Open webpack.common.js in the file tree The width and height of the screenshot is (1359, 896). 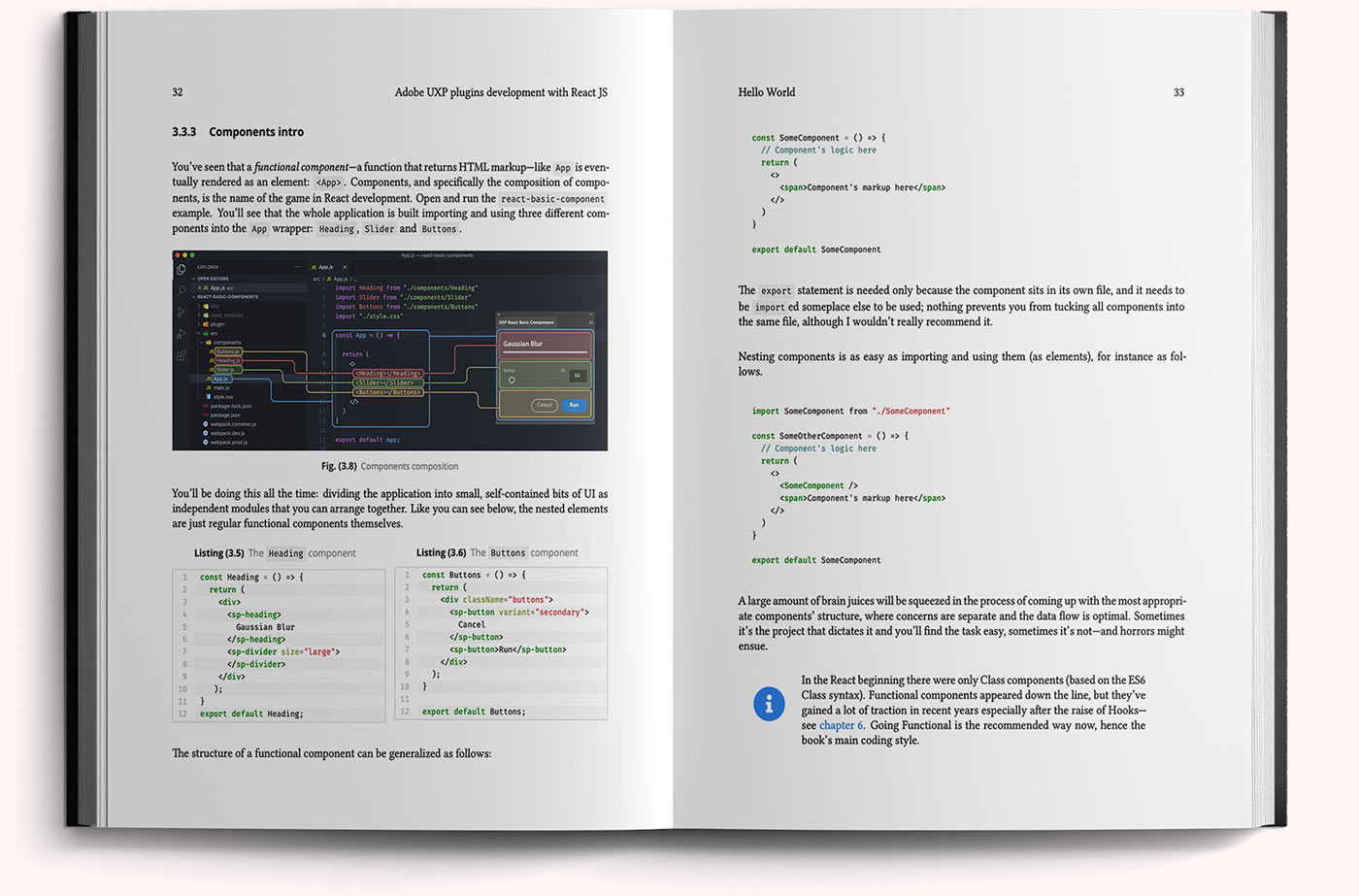pyautogui.click(x=231, y=424)
